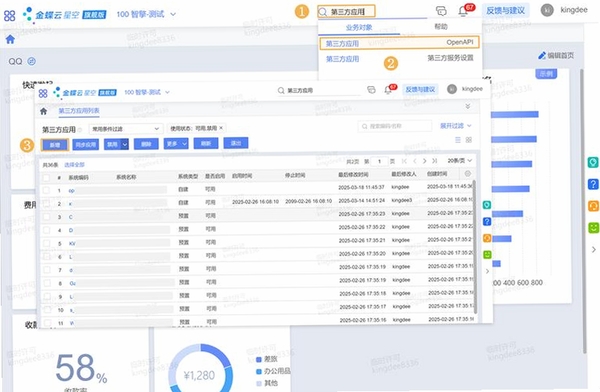Click 反馈与建议 button in main window
The height and width of the screenshot is (392, 600).
point(505,11)
